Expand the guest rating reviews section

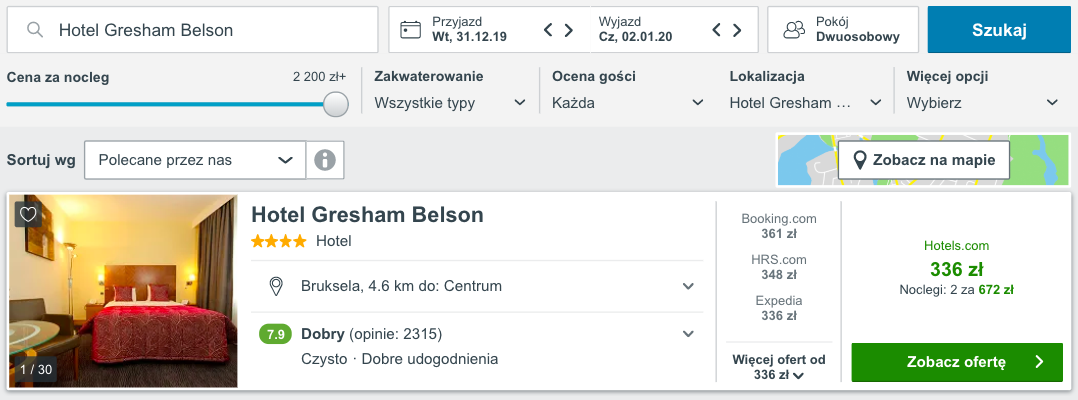tap(688, 334)
